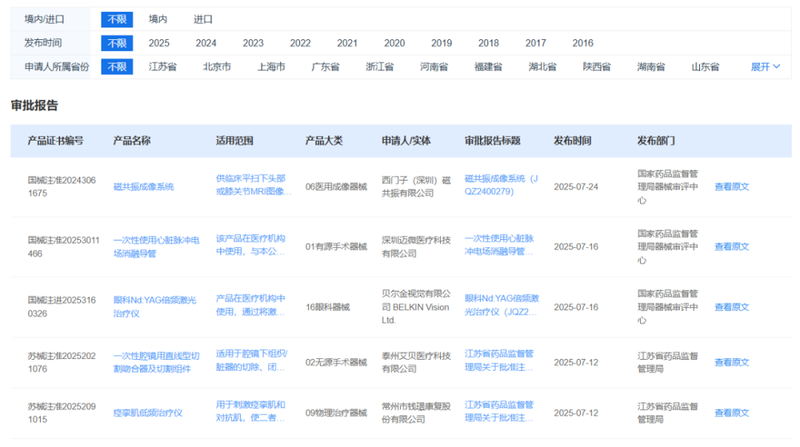
Task: Open product link 一次性使用心脏脉冲电场消融导管
Action: tap(156, 246)
